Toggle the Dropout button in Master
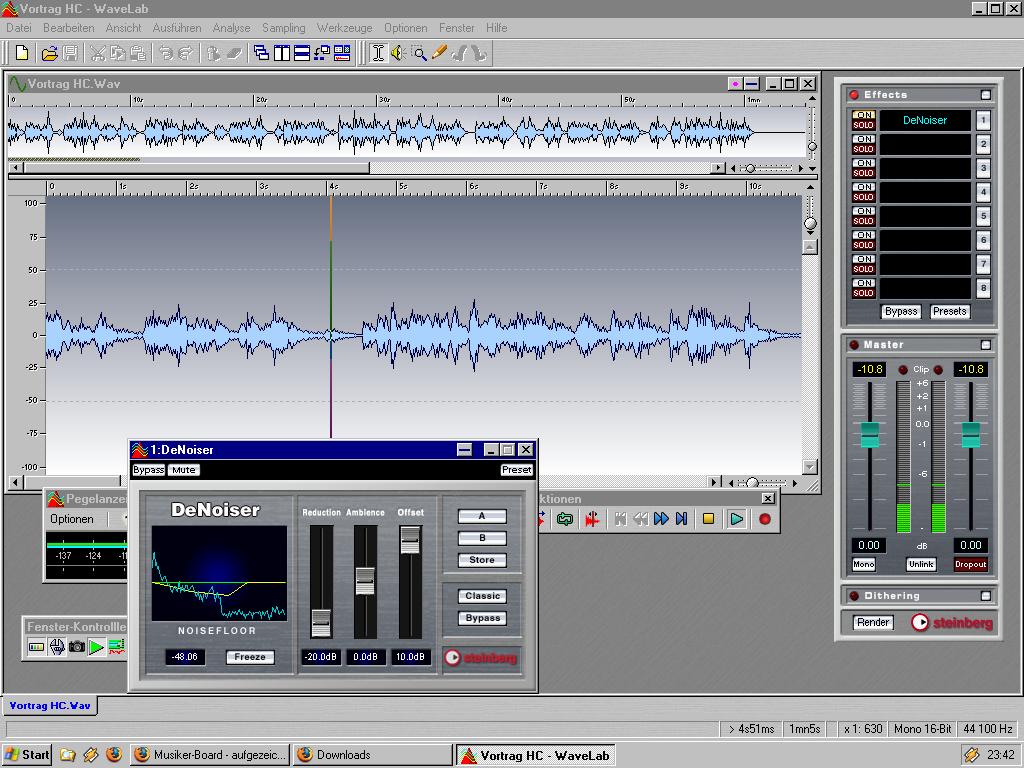 [970, 564]
